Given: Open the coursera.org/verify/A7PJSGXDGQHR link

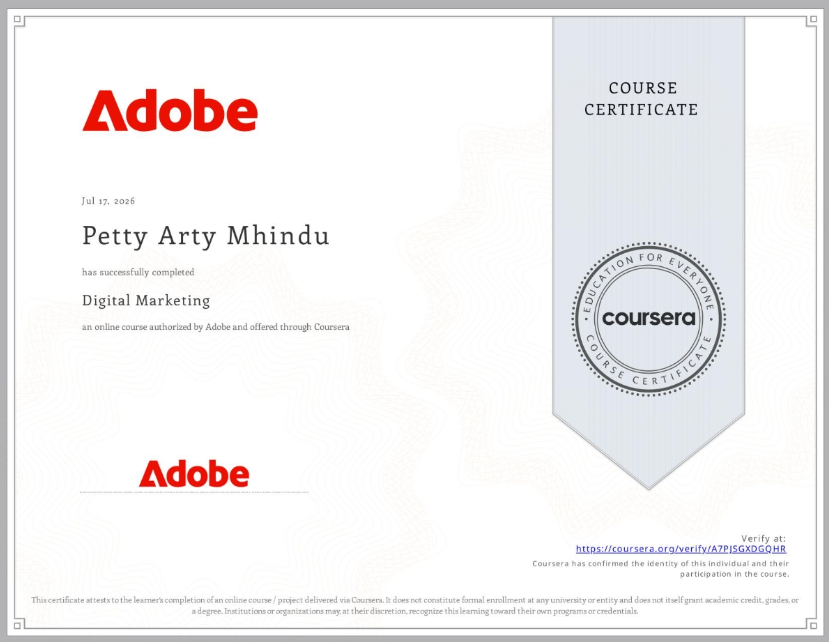Looking at the screenshot, I should pyautogui.click(x=681, y=549).
